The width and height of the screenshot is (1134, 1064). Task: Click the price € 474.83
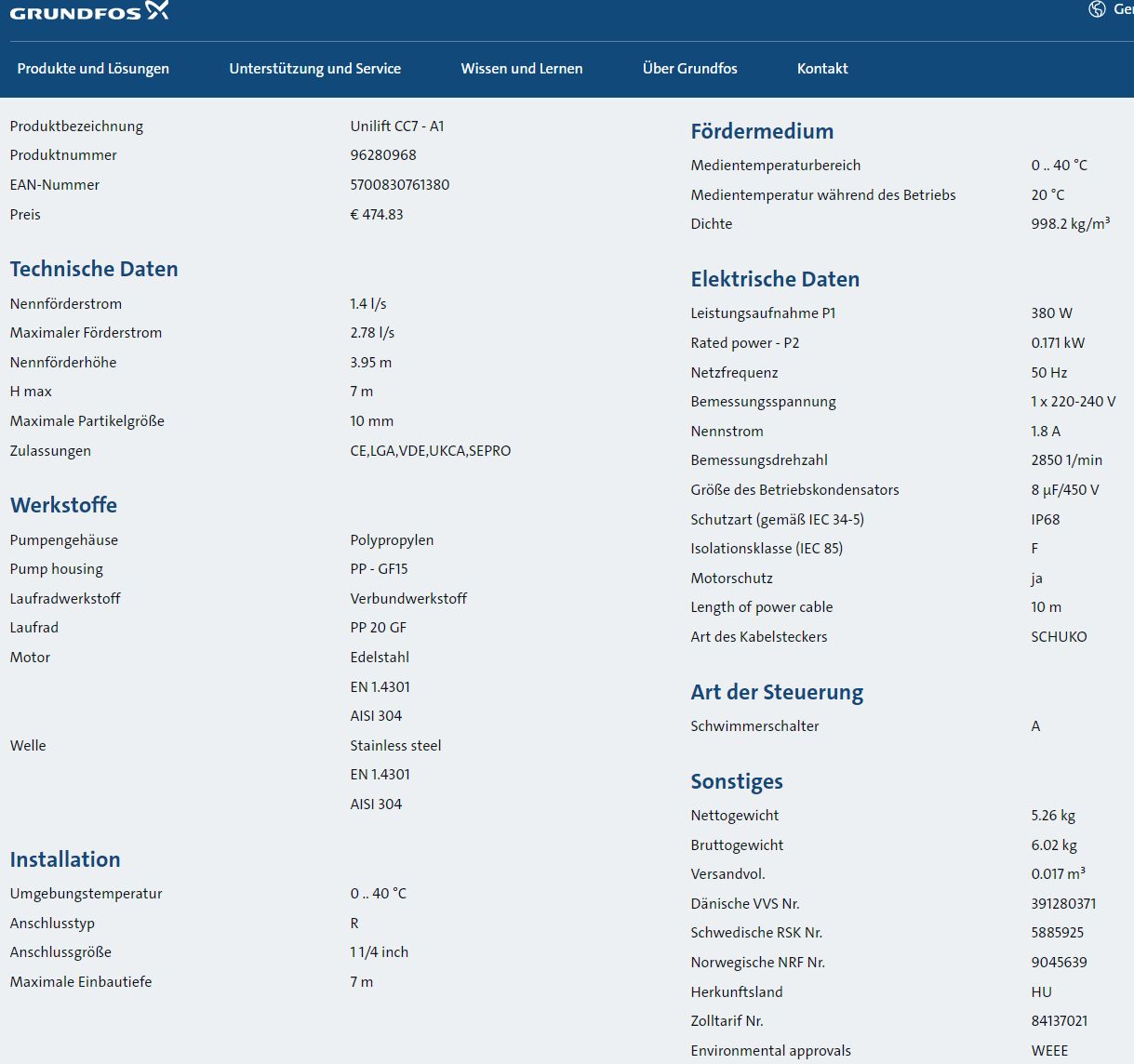pos(377,215)
